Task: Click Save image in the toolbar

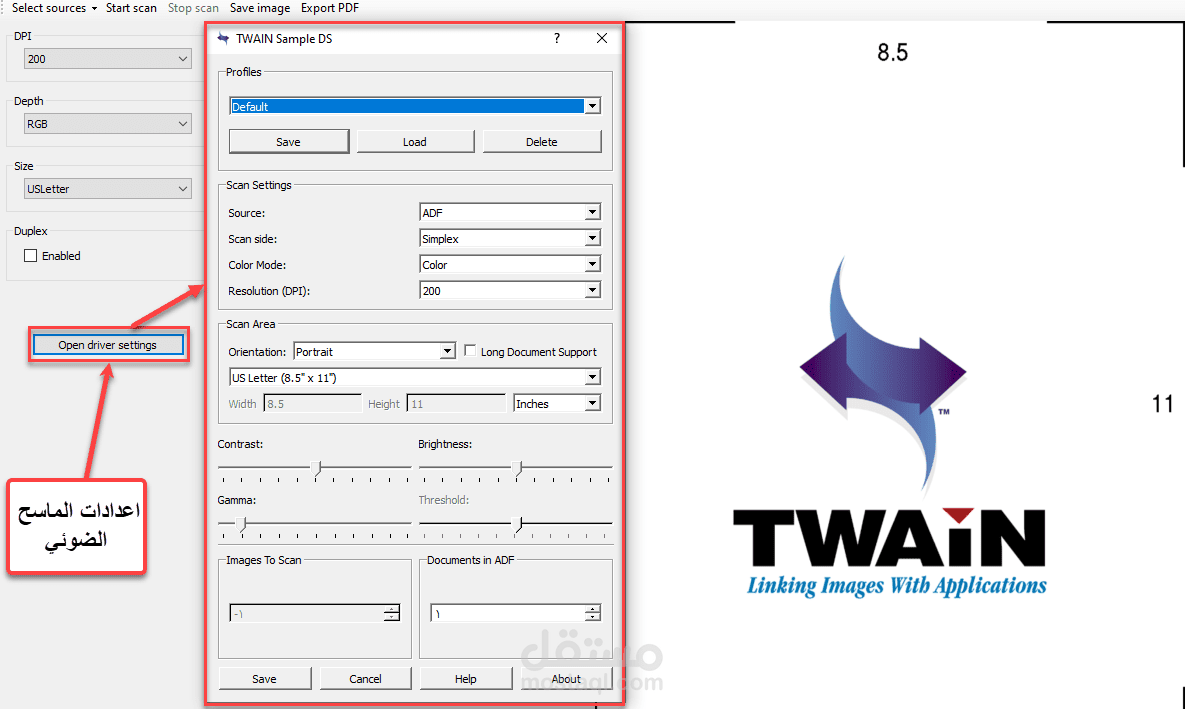Action: point(259,8)
